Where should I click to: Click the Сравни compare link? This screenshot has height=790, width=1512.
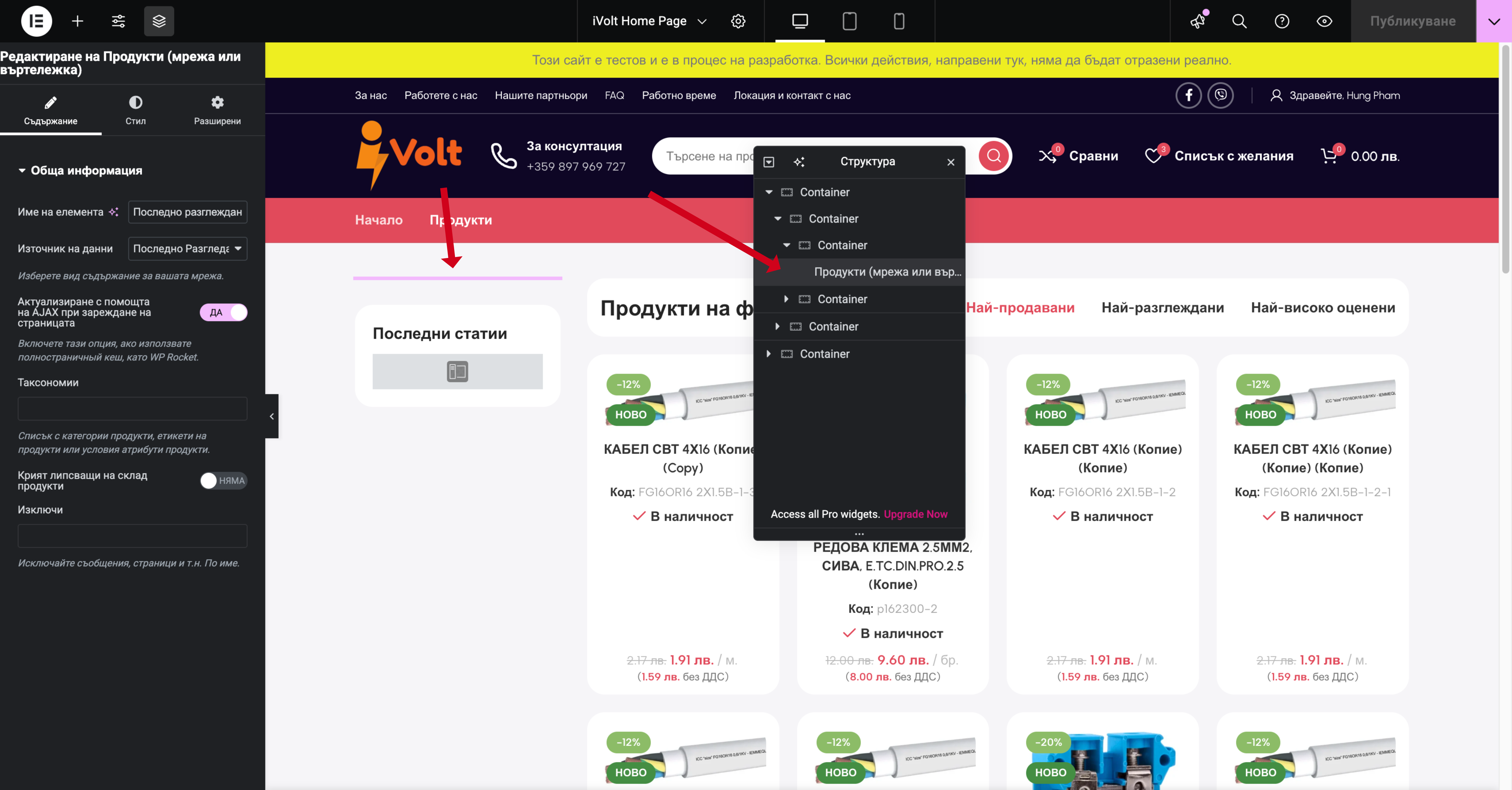(x=1094, y=156)
